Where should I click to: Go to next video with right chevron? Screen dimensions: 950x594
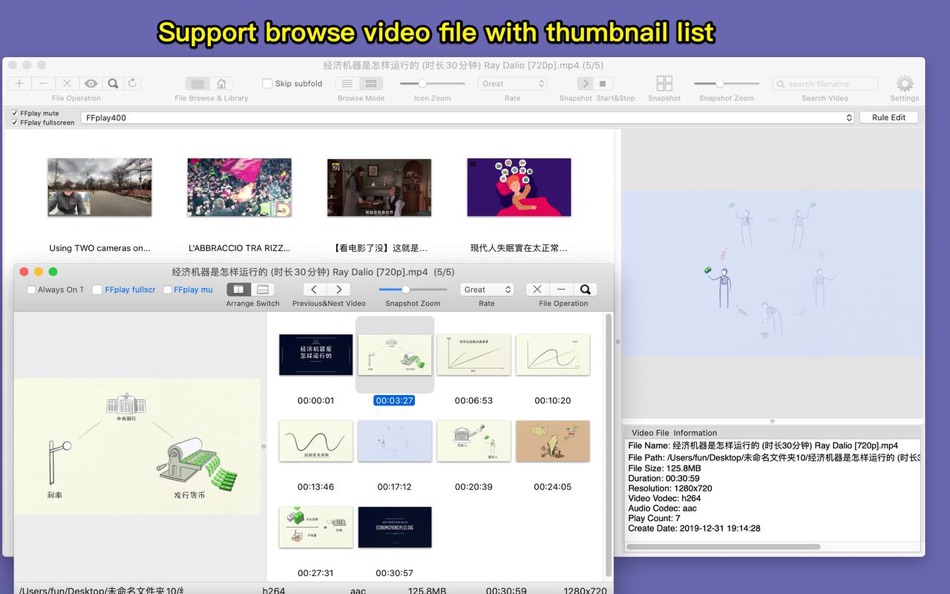(x=339, y=290)
